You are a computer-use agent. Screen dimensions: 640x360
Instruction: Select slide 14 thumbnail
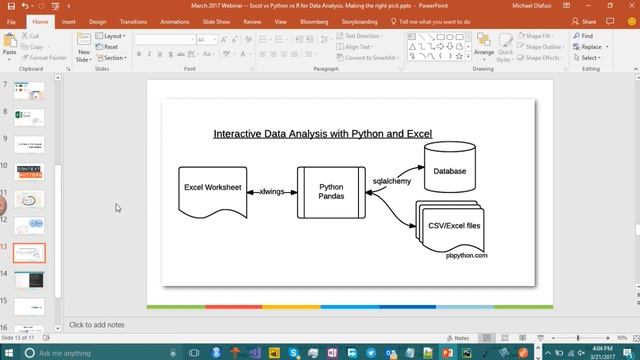(x=29, y=280)
